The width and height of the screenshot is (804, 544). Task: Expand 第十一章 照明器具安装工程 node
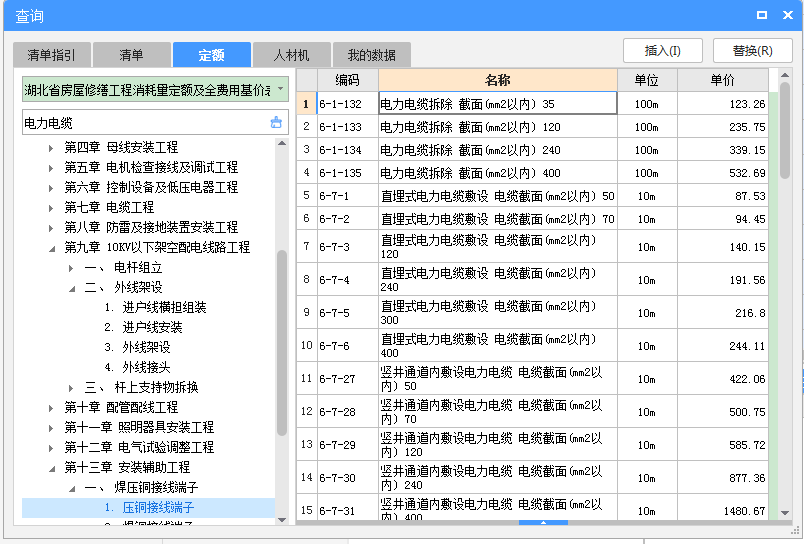pyautogui.click(x=51, y=428)
